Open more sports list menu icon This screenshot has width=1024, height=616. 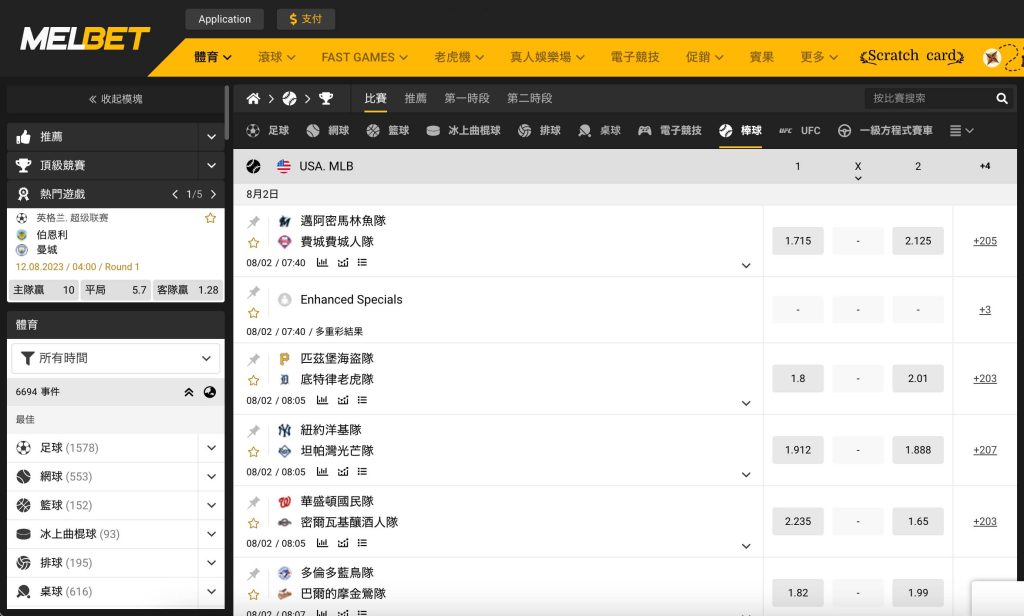click(961, 131)
